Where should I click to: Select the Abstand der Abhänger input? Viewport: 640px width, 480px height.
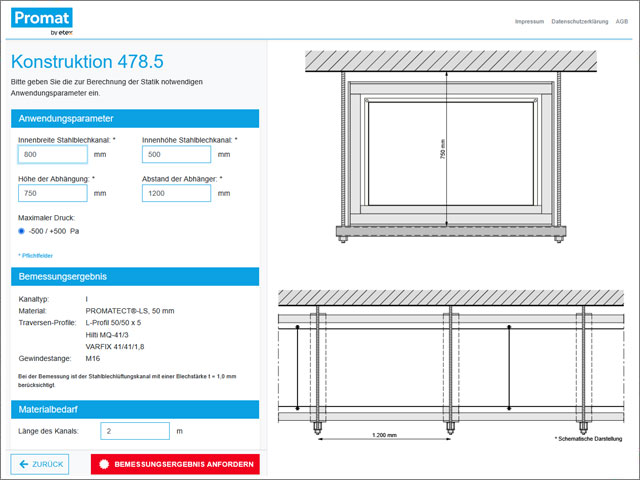tap(176, 193)
